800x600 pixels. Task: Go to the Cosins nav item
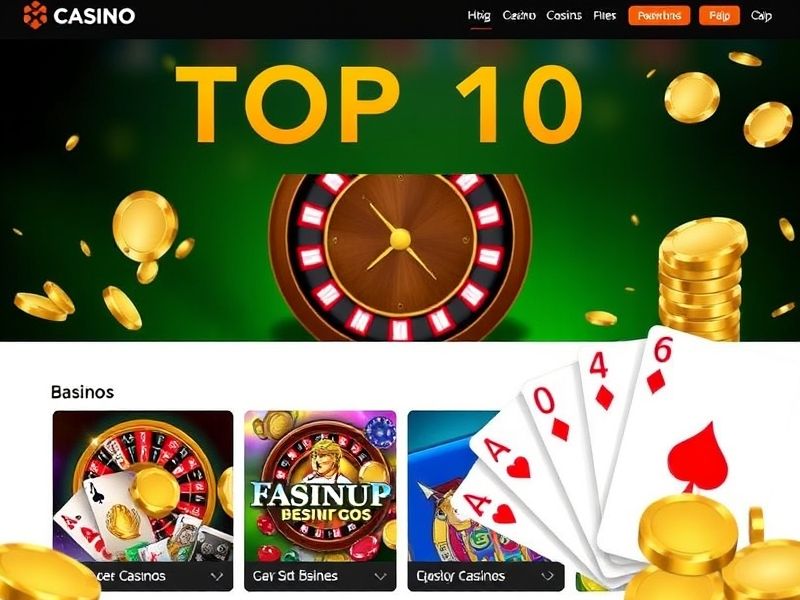click(564, 16)
